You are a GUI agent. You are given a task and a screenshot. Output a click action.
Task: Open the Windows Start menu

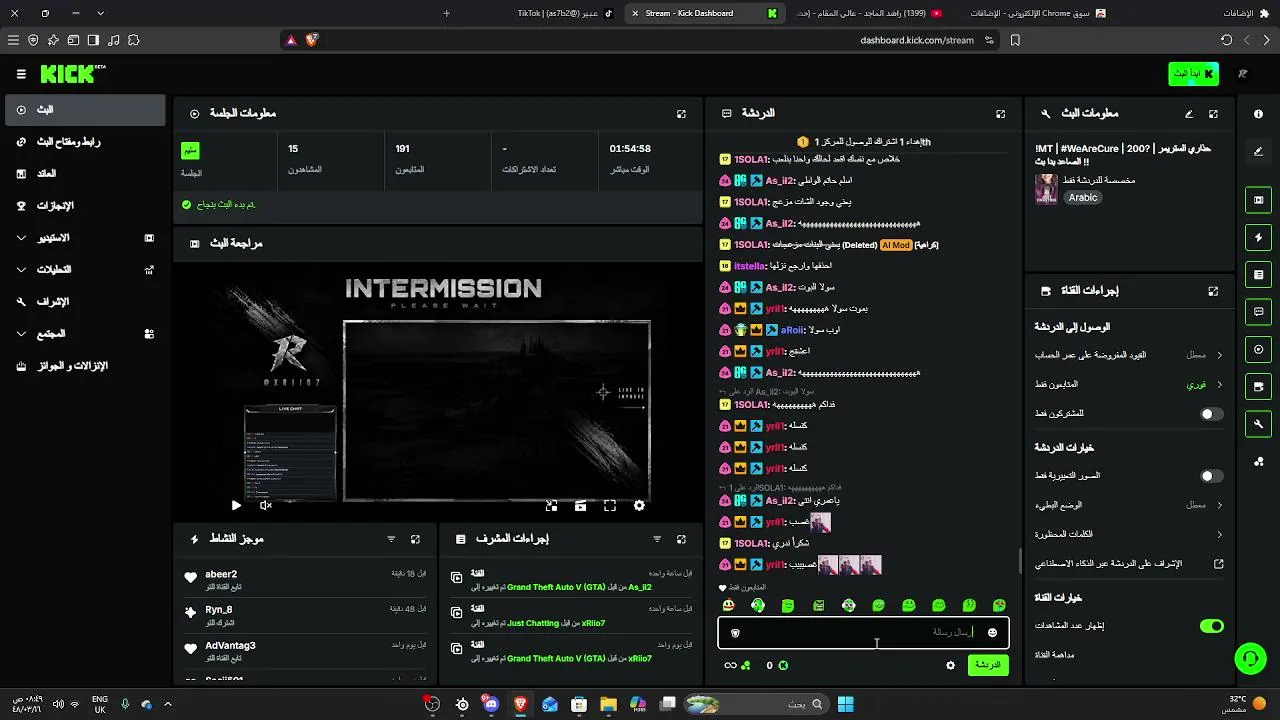click(x=845, y=704)
